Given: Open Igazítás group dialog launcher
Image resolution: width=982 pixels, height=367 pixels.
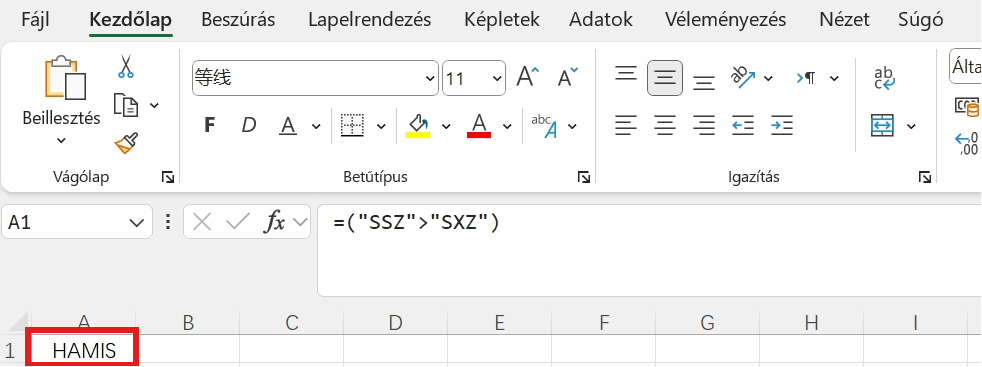Looking at the screenshot, I should [x=925, y=178].
